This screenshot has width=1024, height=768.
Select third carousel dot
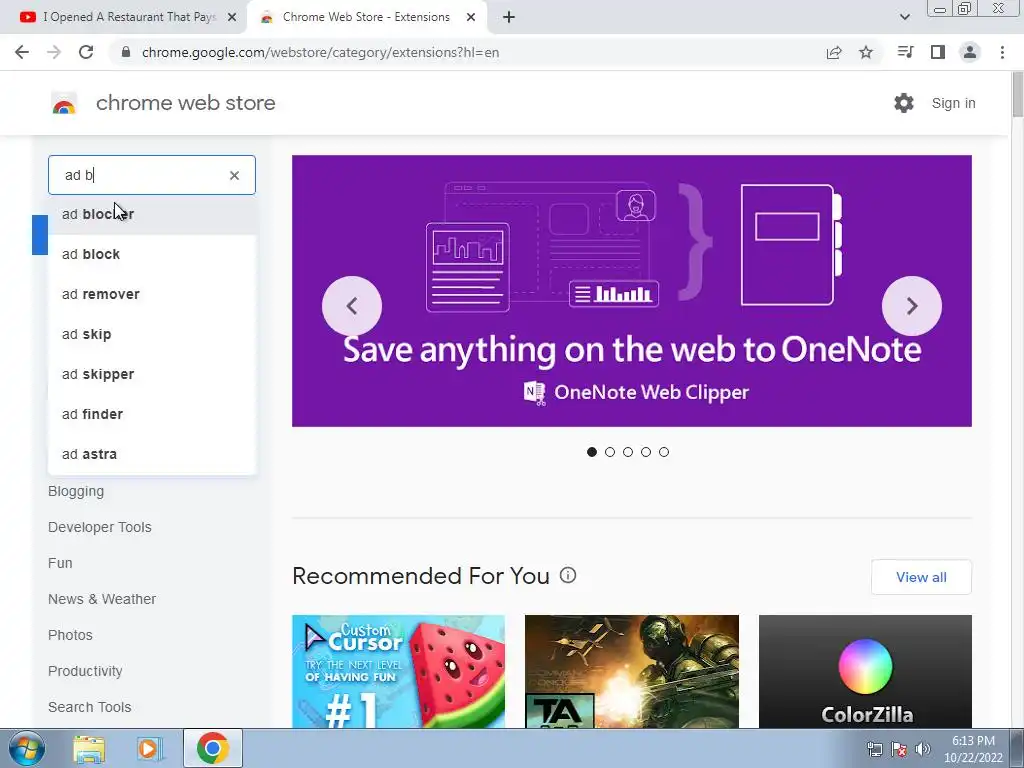[x=628, y=452]
